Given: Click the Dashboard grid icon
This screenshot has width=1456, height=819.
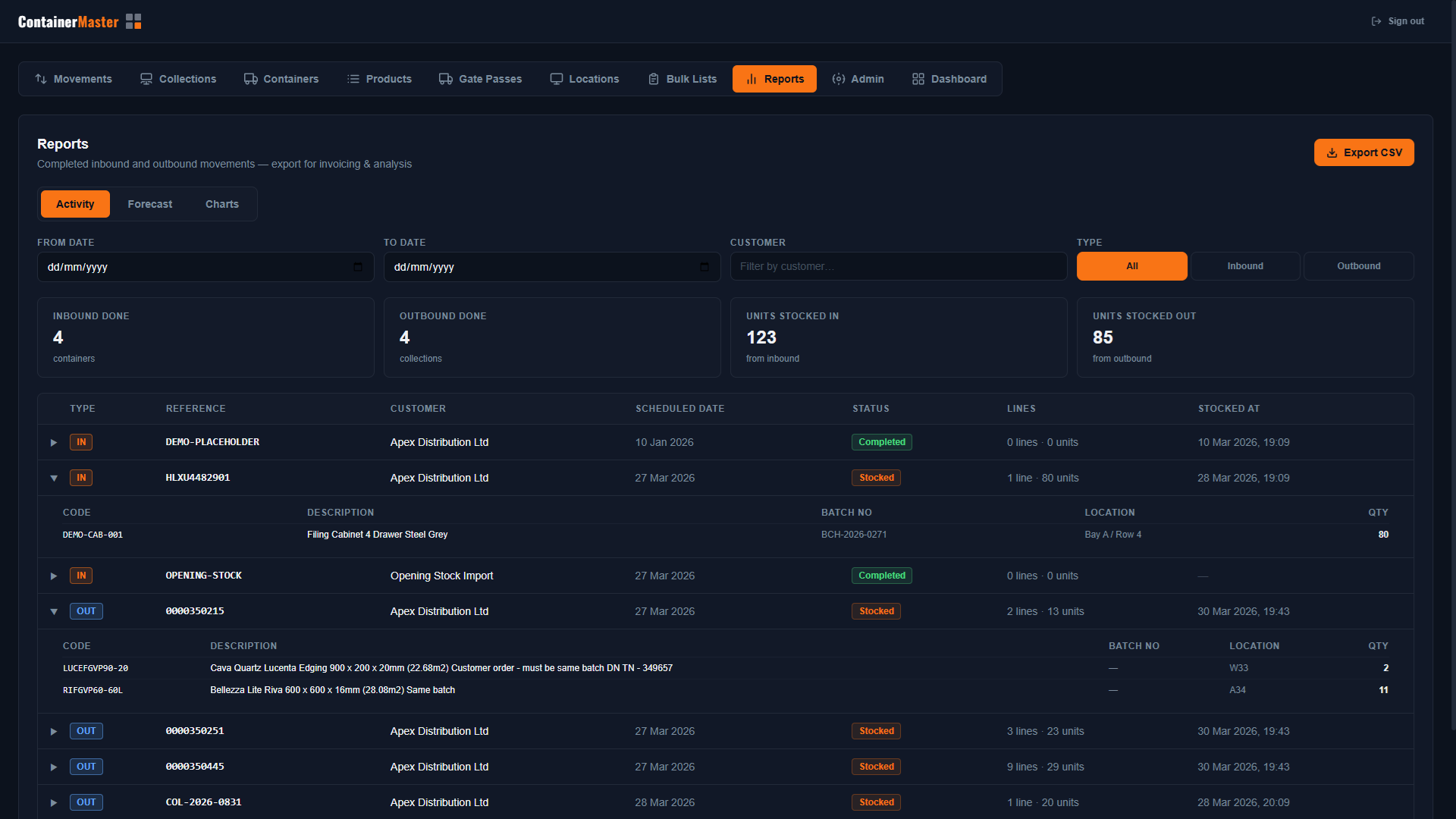Looking at the screenshot, I should 918,79.
